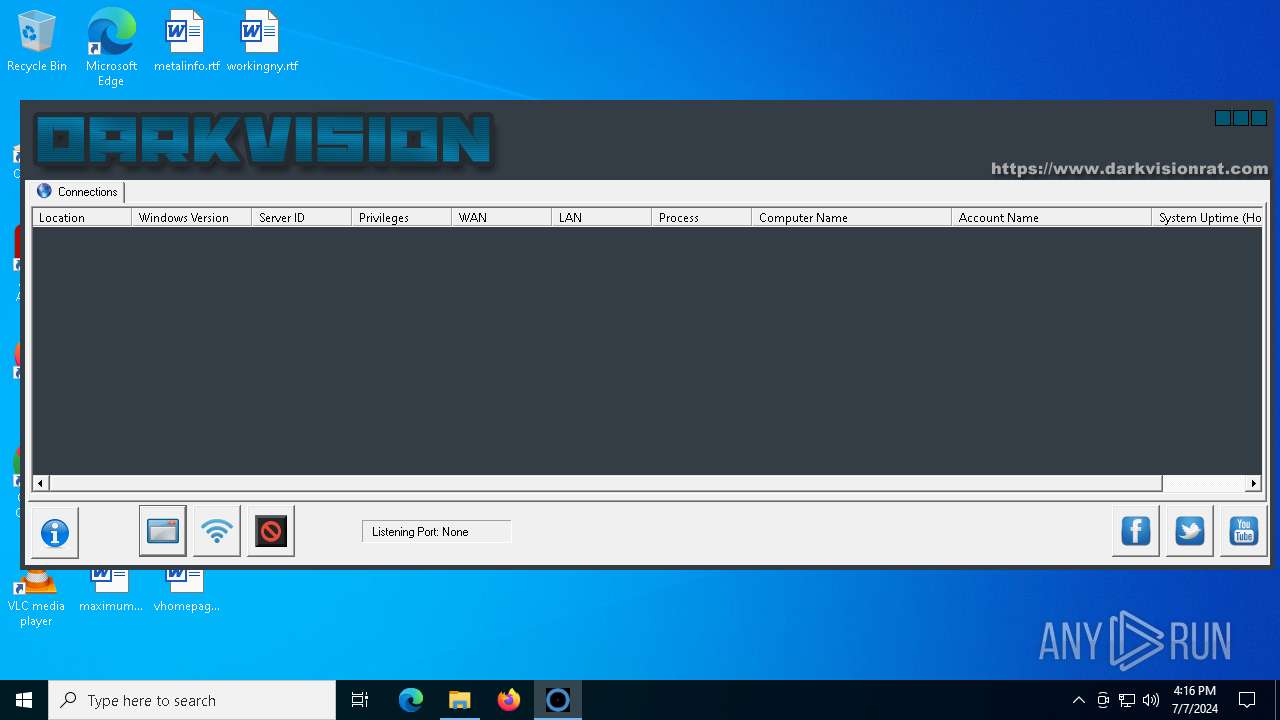1280x720 pixels.
Task: Sort by the Privileges column header
Action: [x=401, y=217]
